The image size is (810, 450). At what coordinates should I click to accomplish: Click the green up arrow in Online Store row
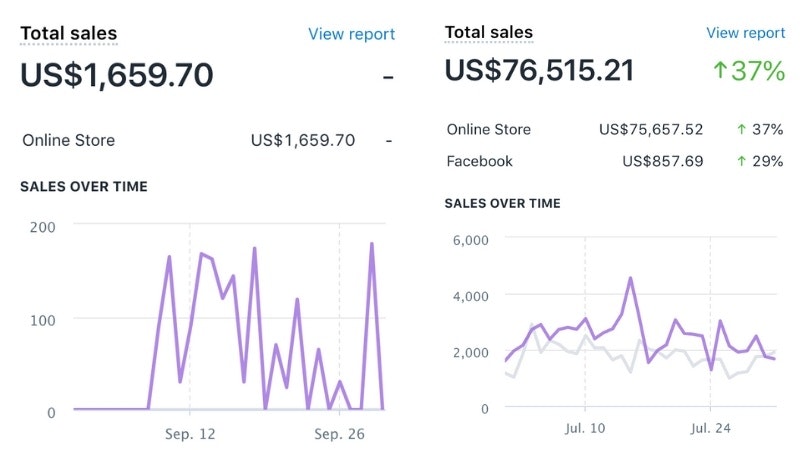point(741,130)
